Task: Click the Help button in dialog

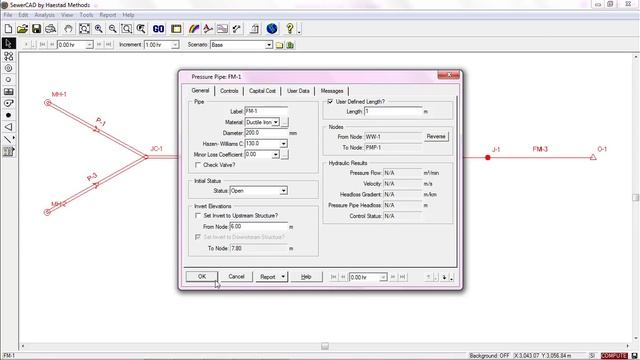Action: 306,277
